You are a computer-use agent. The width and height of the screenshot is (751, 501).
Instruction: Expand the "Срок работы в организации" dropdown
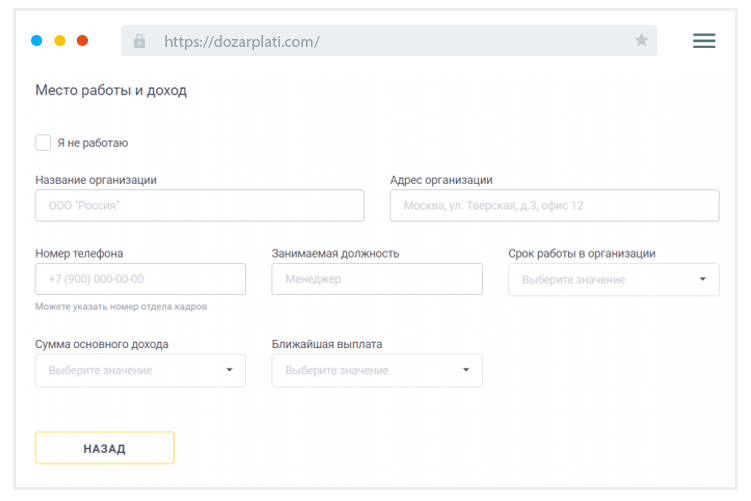(x=613, y=280)
